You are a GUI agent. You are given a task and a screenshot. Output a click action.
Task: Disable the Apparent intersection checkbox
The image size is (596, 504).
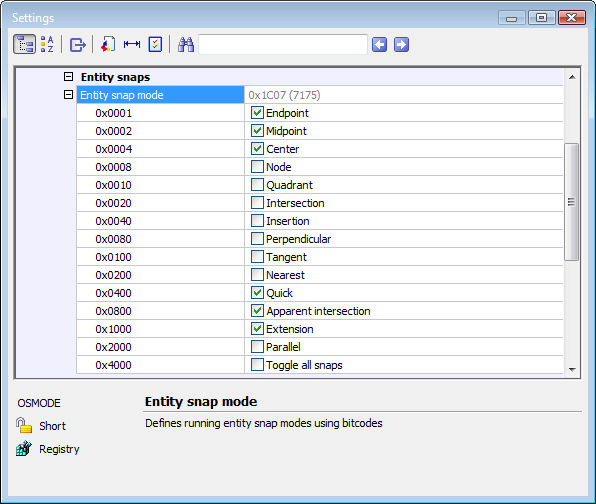tap(257, 311)
